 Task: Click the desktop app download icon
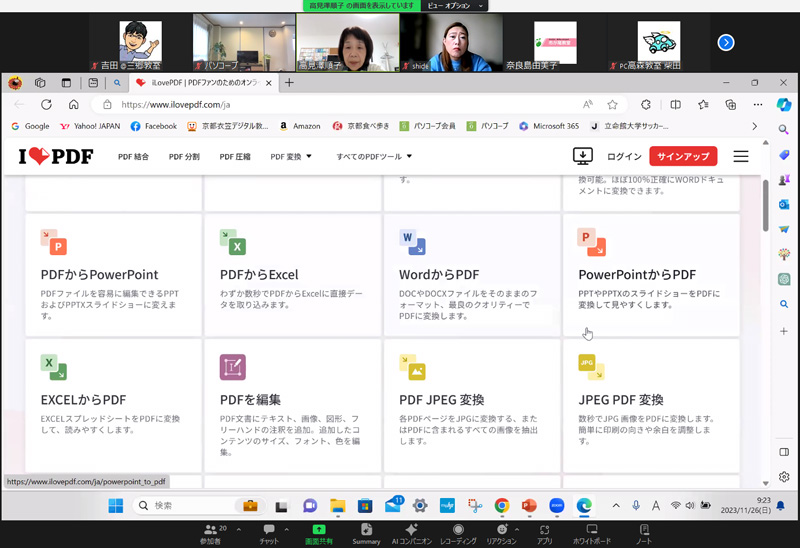[582, 156]
